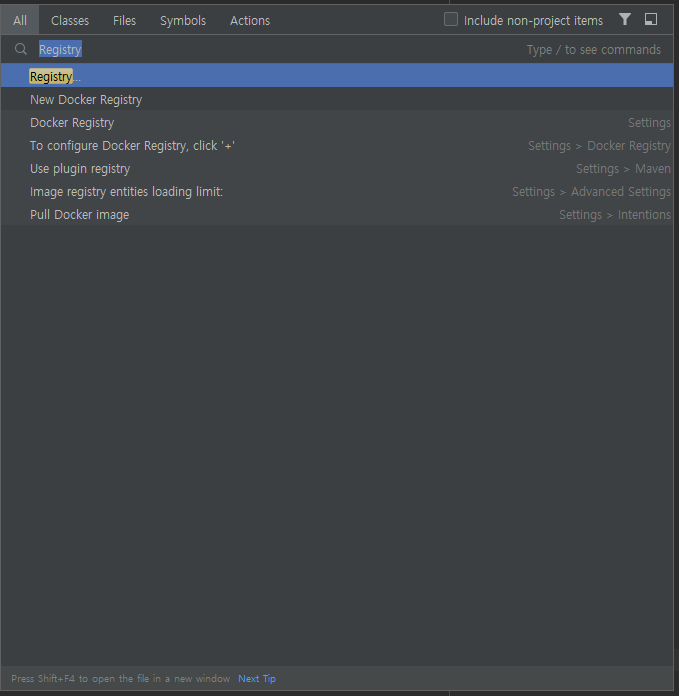679x696 pixels.
Task: Open the Files tab
Action: point(124,20)
